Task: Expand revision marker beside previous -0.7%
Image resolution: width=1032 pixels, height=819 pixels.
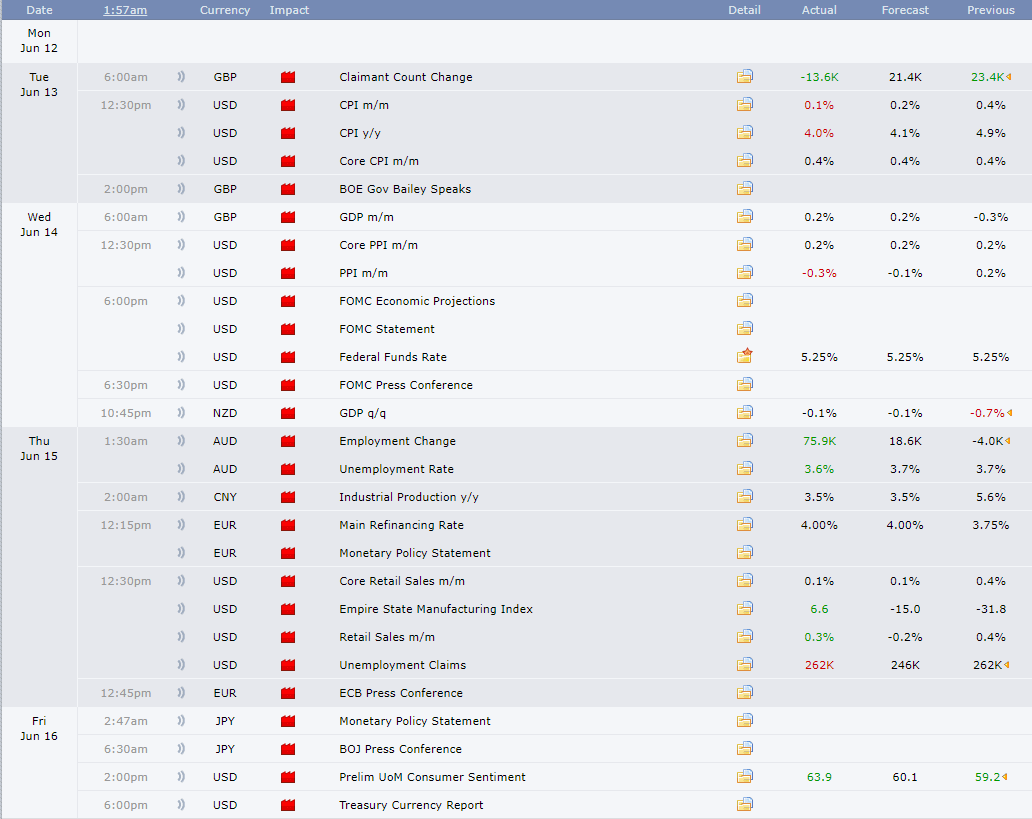Action: [x=1009, y=413]
